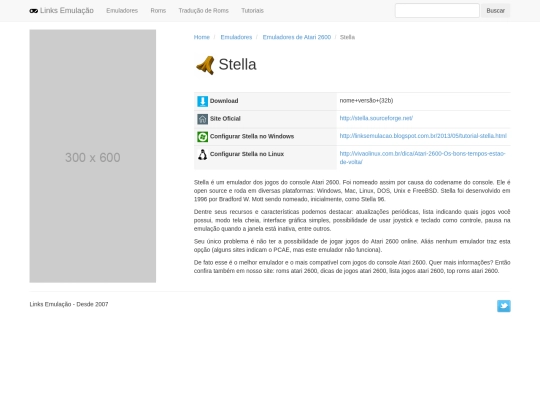
Task: Click 'Configurar Stella no Linux' label
Action: pos(247,154)
